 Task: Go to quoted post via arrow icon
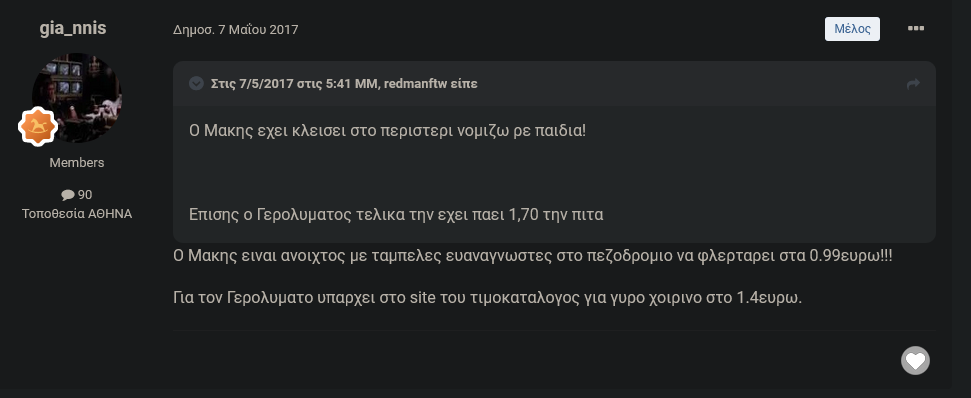click(913, 84)
